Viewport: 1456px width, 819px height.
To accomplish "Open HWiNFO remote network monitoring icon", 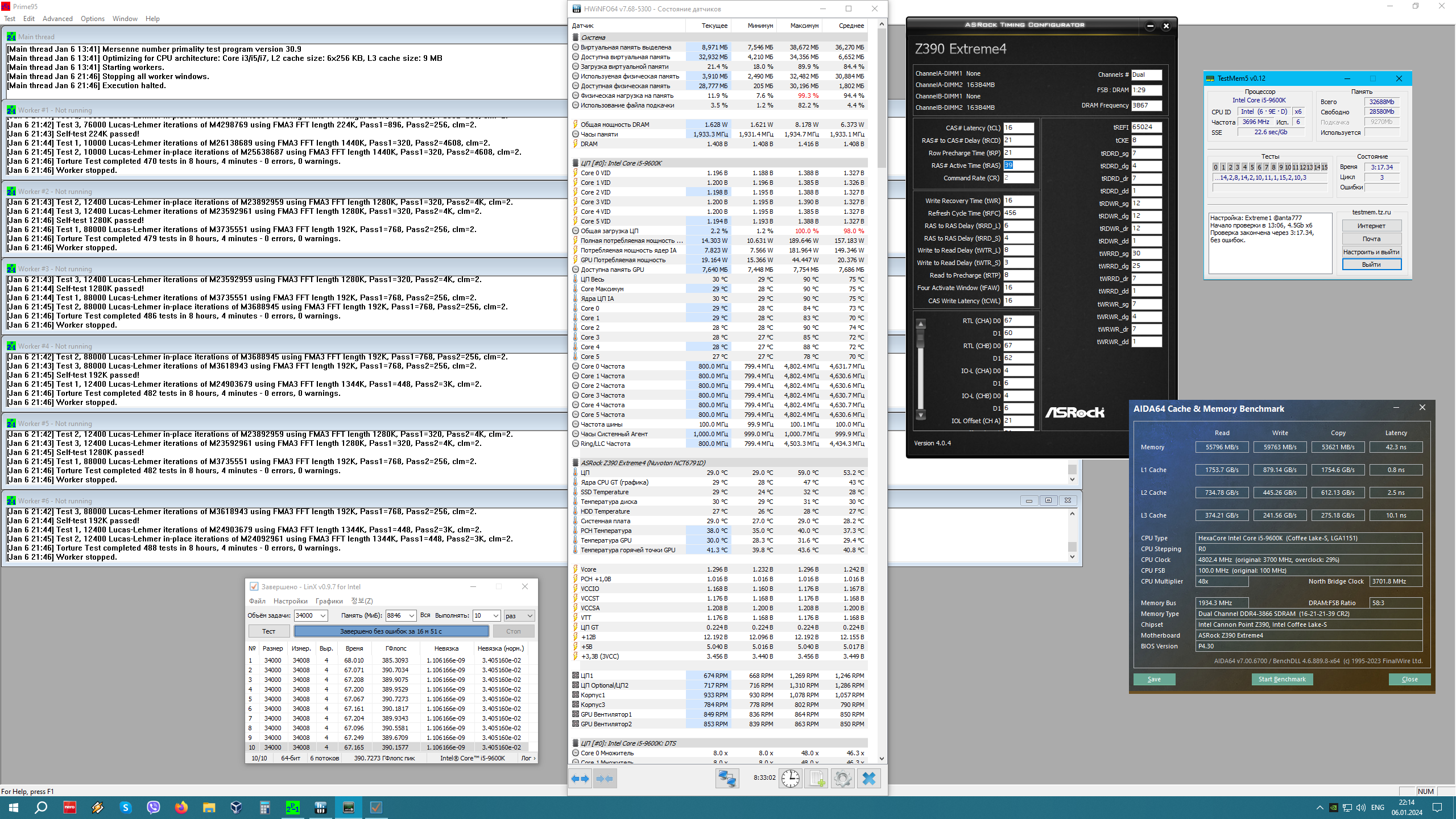I will [x=727, y=779].
